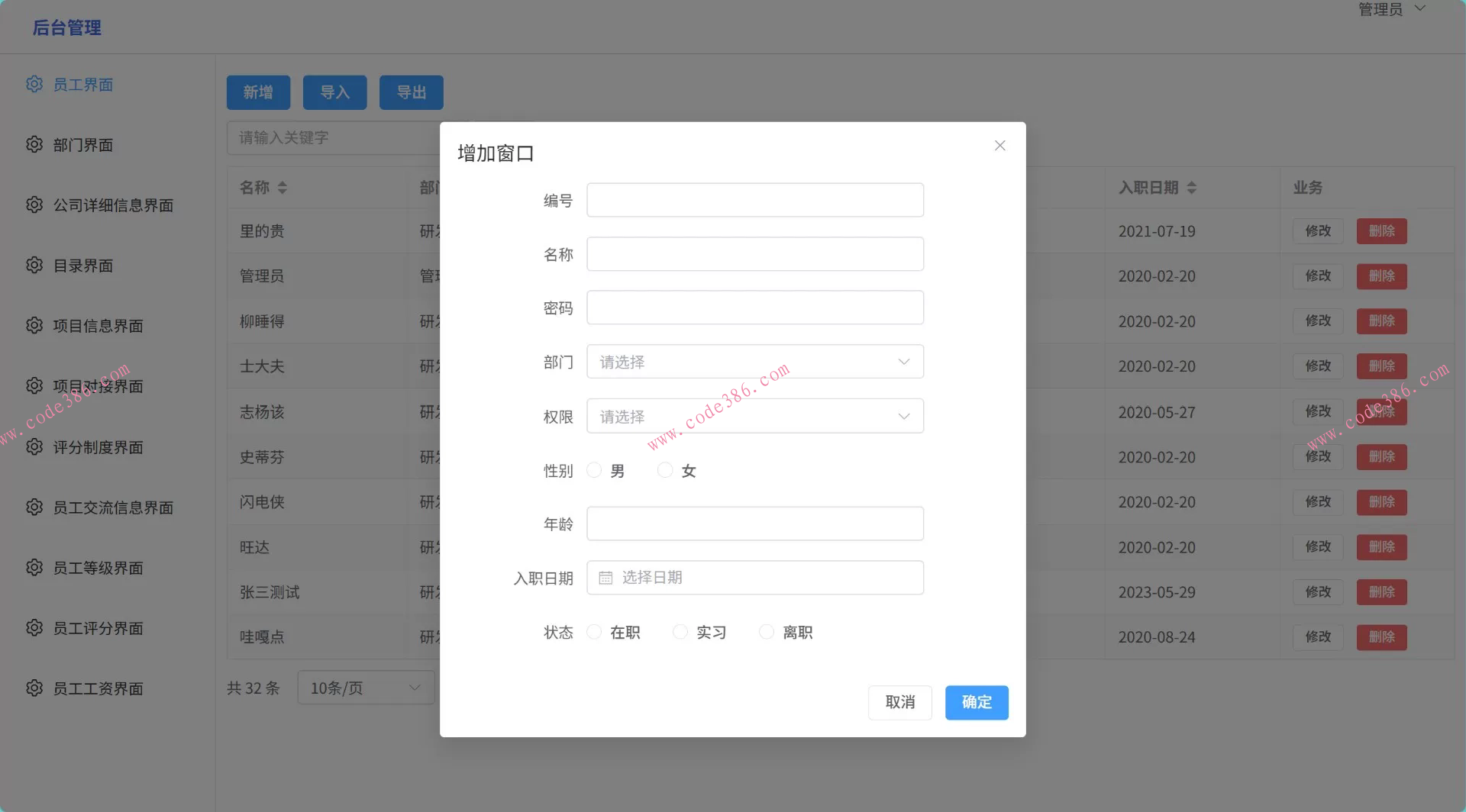Select the 评分制度界面 gear icon
The image size is (1466, 812).
click(x=34, y=446)
